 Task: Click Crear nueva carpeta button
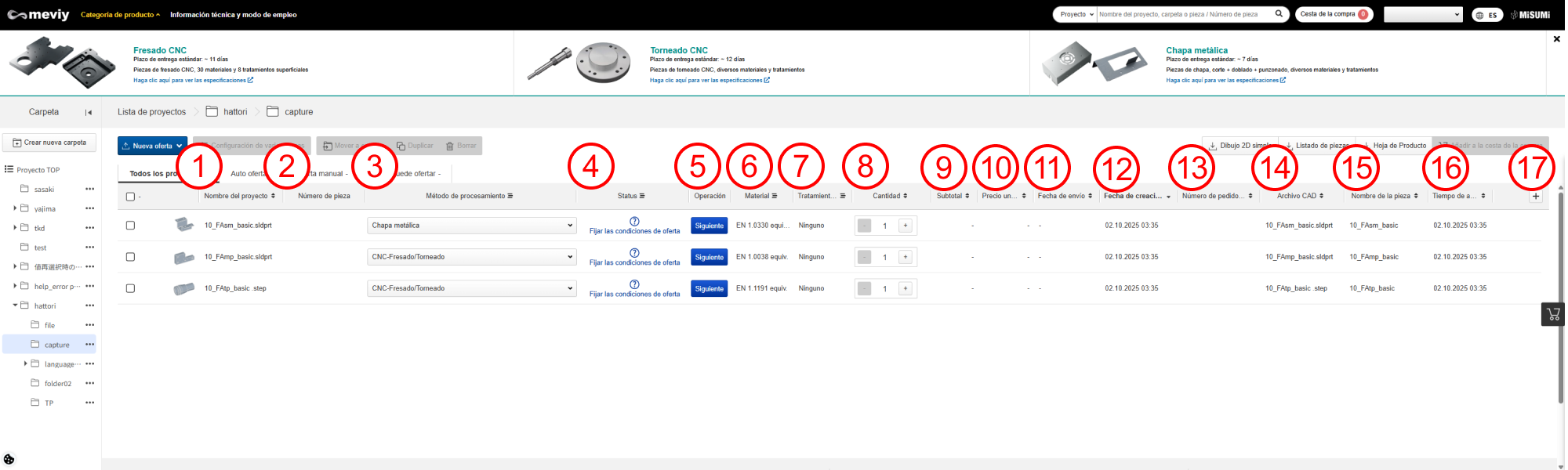coord(49,143)
